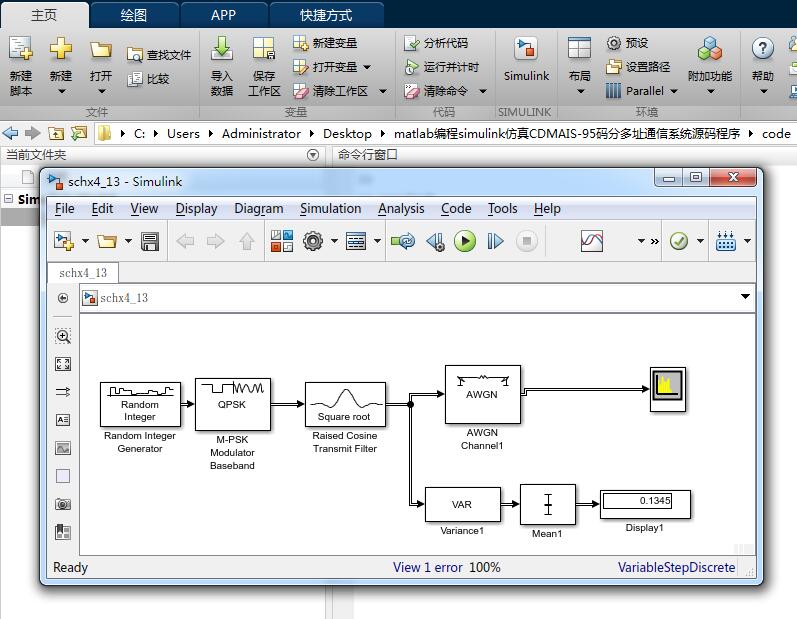The height and width of the screenshot is (619, 797).
Task: Click the Update Diagram icon
Action: 403,241
